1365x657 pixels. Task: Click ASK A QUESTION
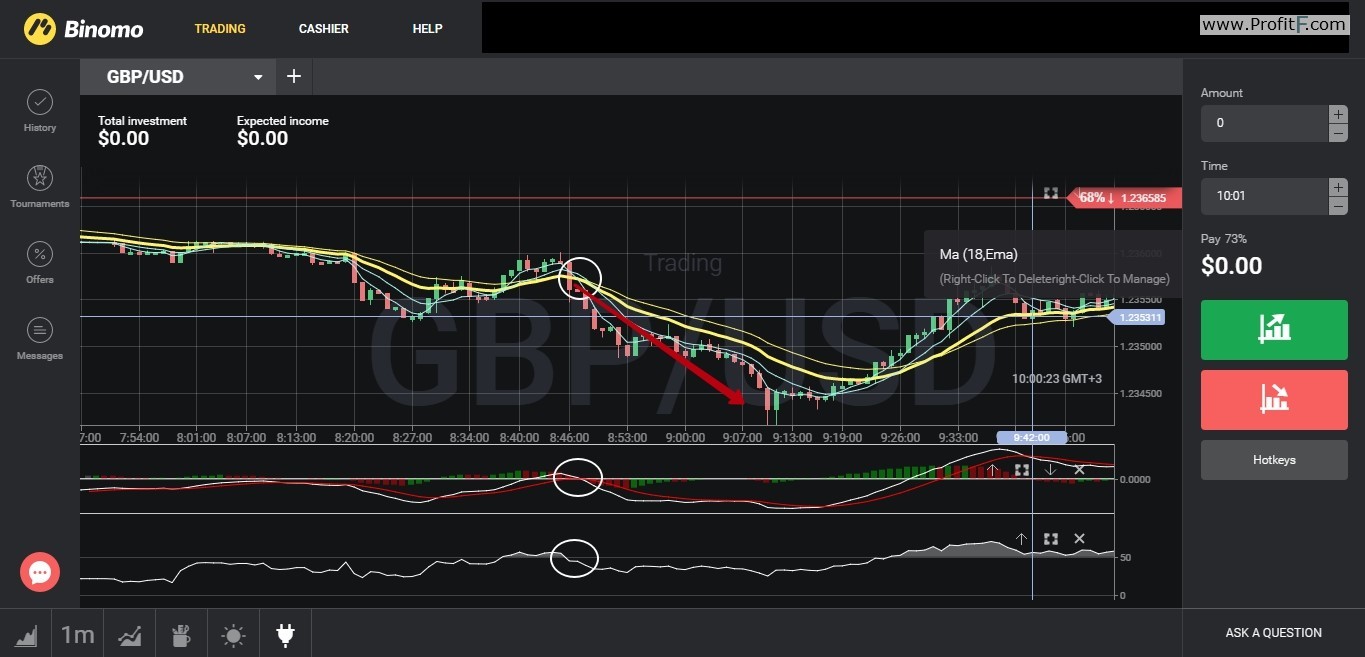coord(1273,633)
